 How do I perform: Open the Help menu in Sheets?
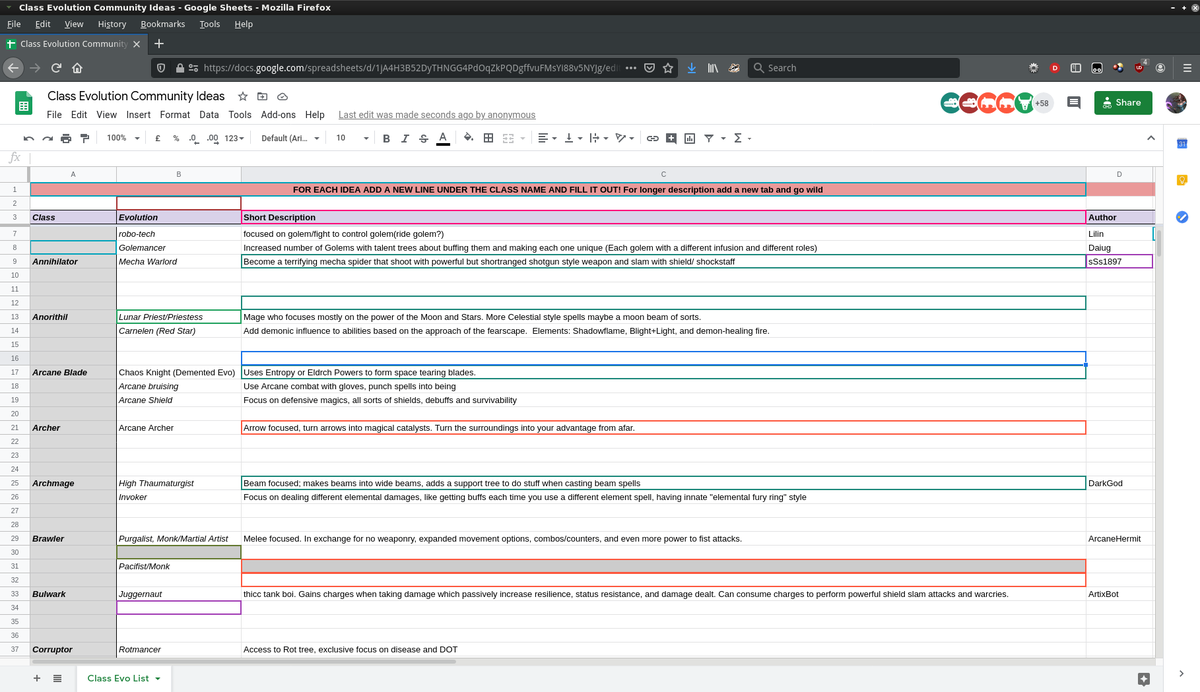[315, 115]
